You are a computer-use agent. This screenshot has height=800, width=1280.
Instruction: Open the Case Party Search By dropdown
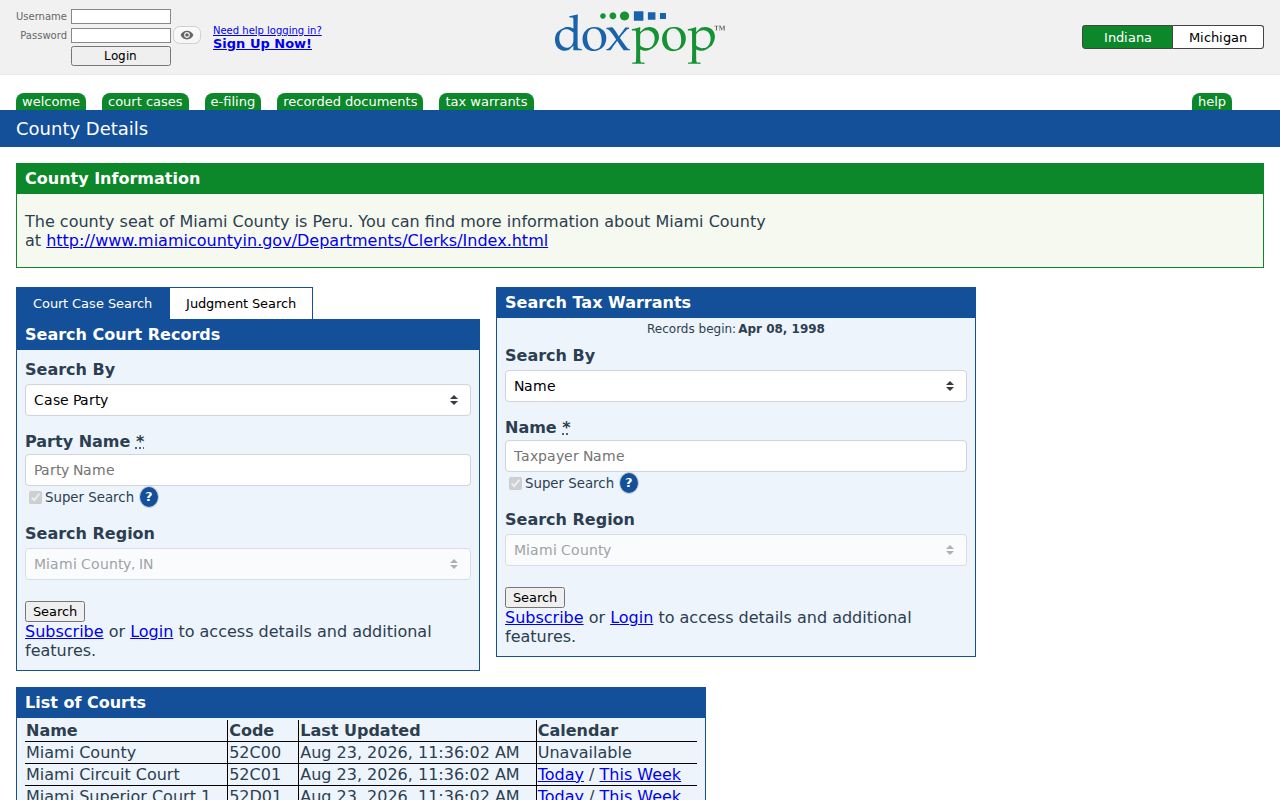(248, 400)
